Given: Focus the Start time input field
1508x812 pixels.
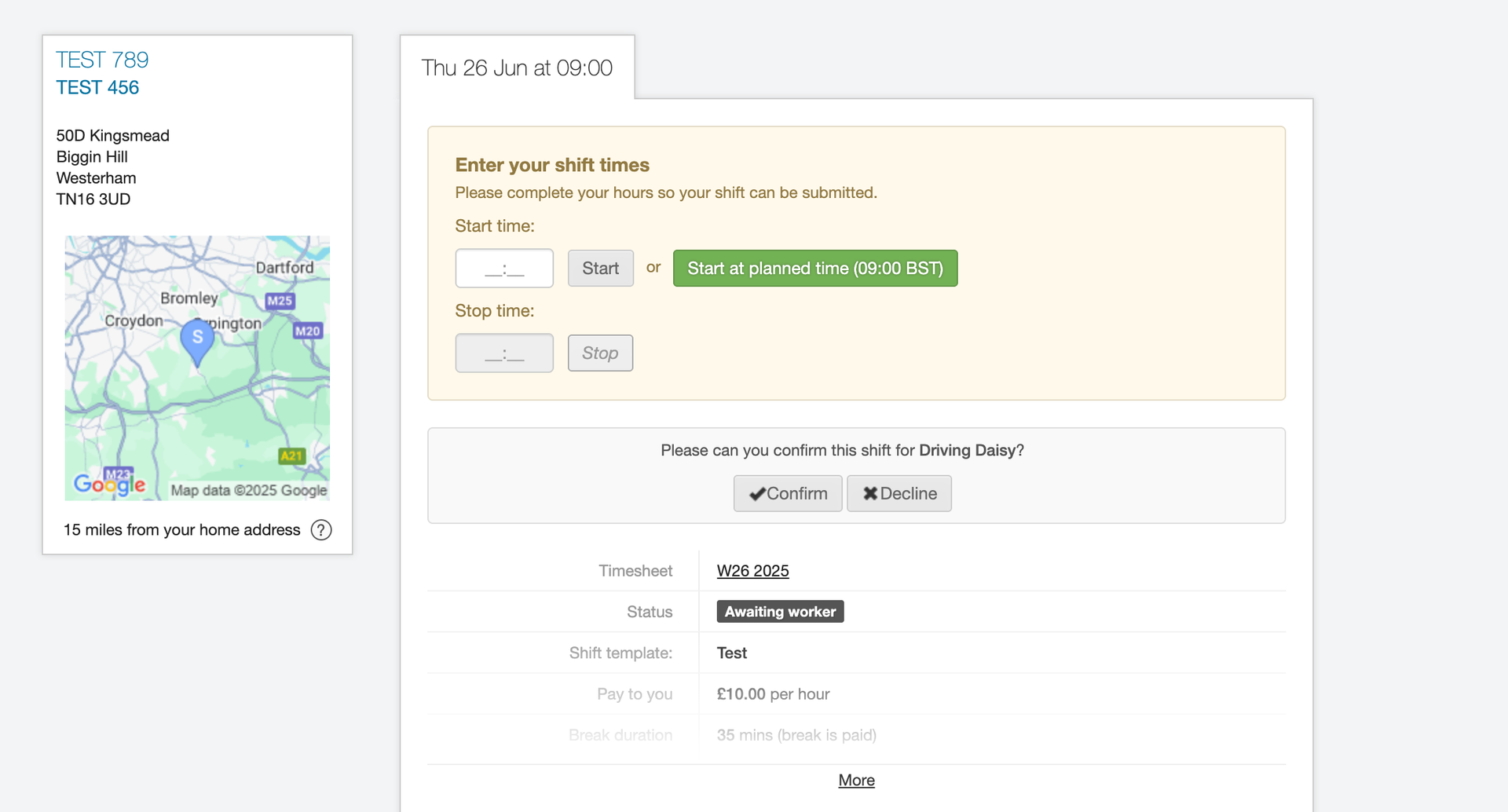Looking at the screenshot, I should point(504,269).
